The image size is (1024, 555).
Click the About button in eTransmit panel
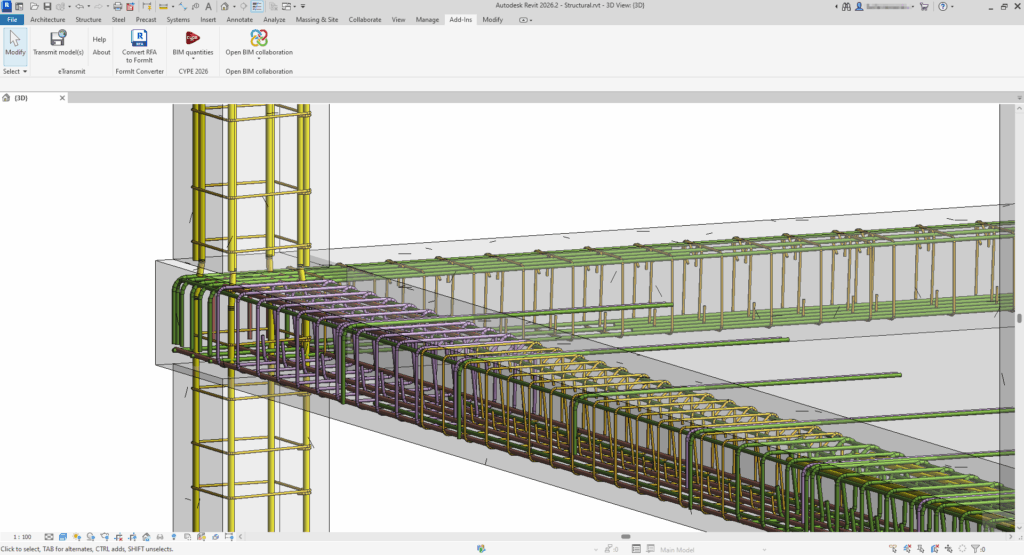click(x=101, y=52)
